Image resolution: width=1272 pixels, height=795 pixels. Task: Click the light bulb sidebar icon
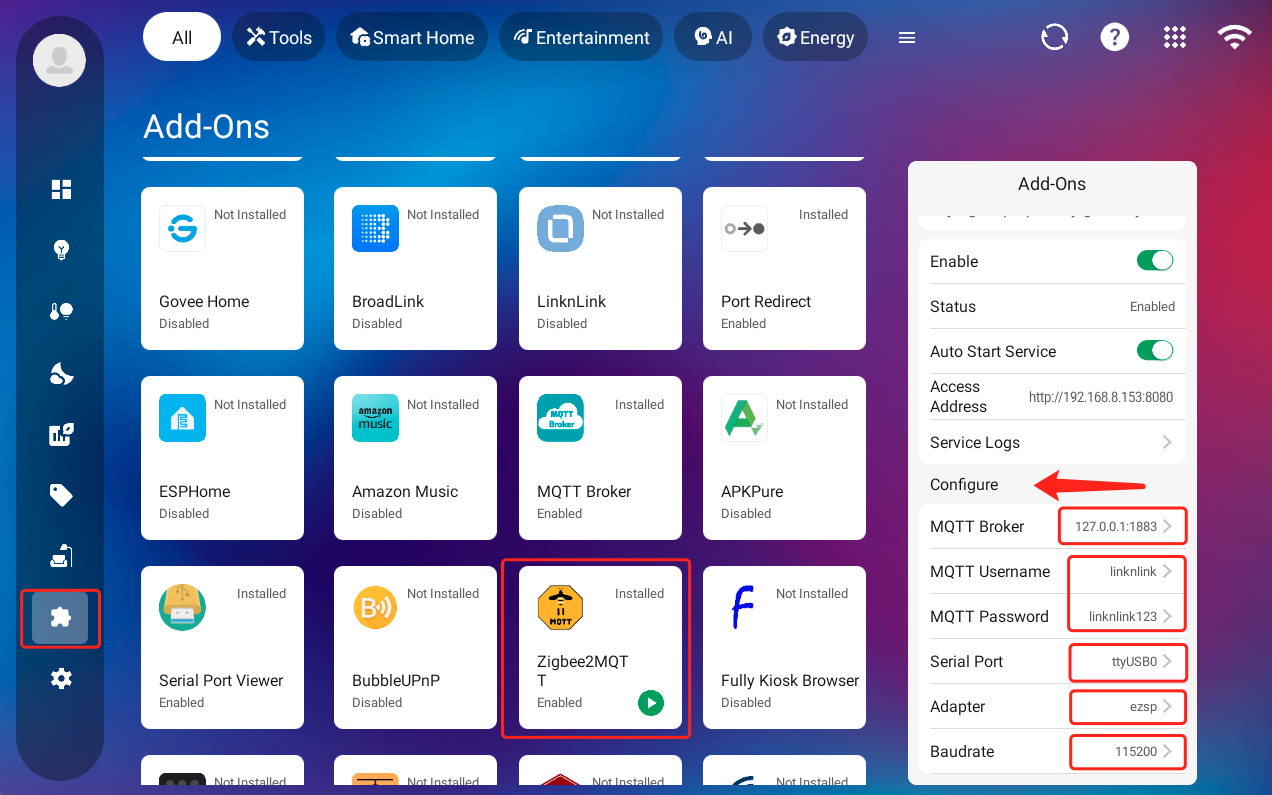point(61,250)
